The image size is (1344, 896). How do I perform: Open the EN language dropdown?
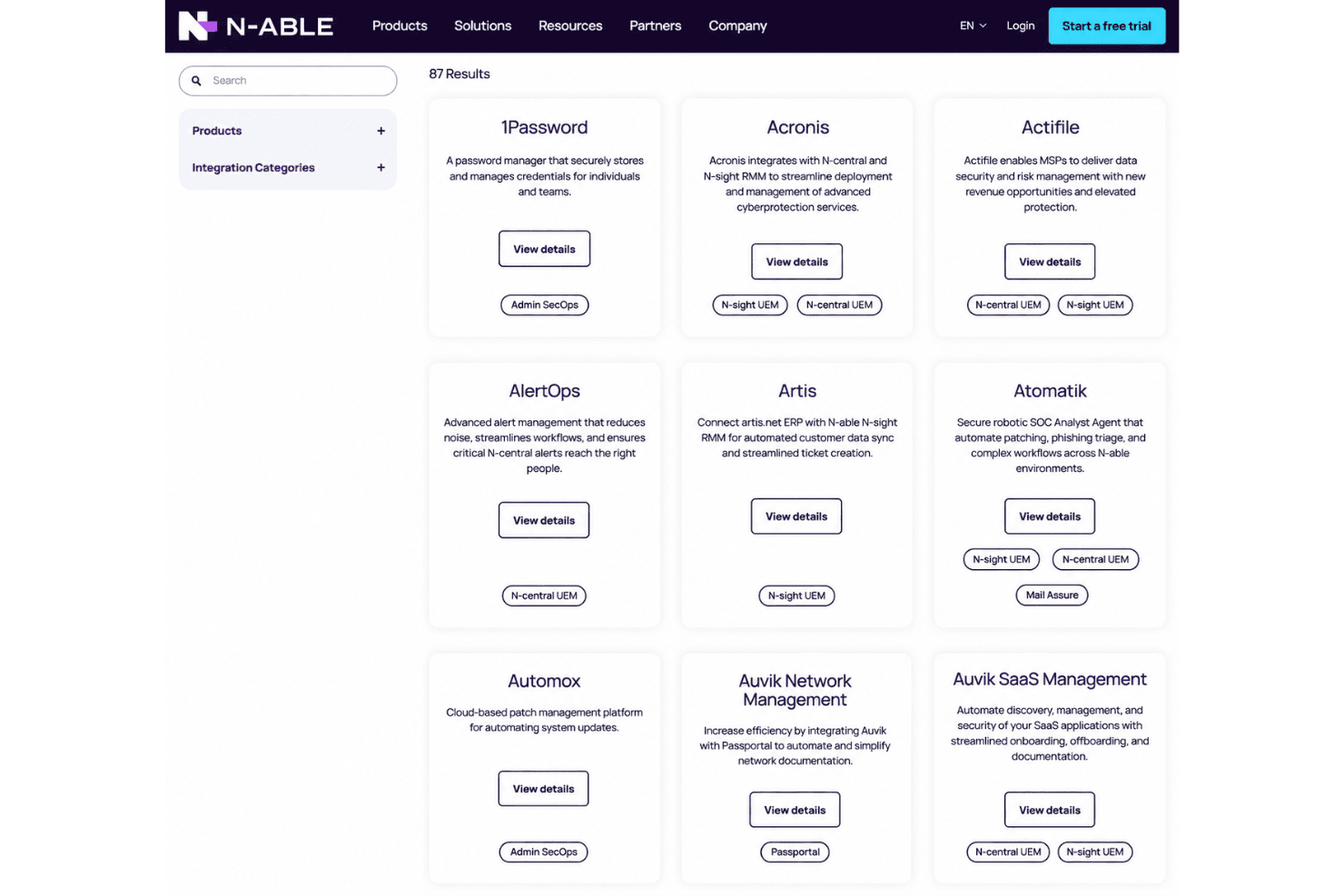click(973, 25)
